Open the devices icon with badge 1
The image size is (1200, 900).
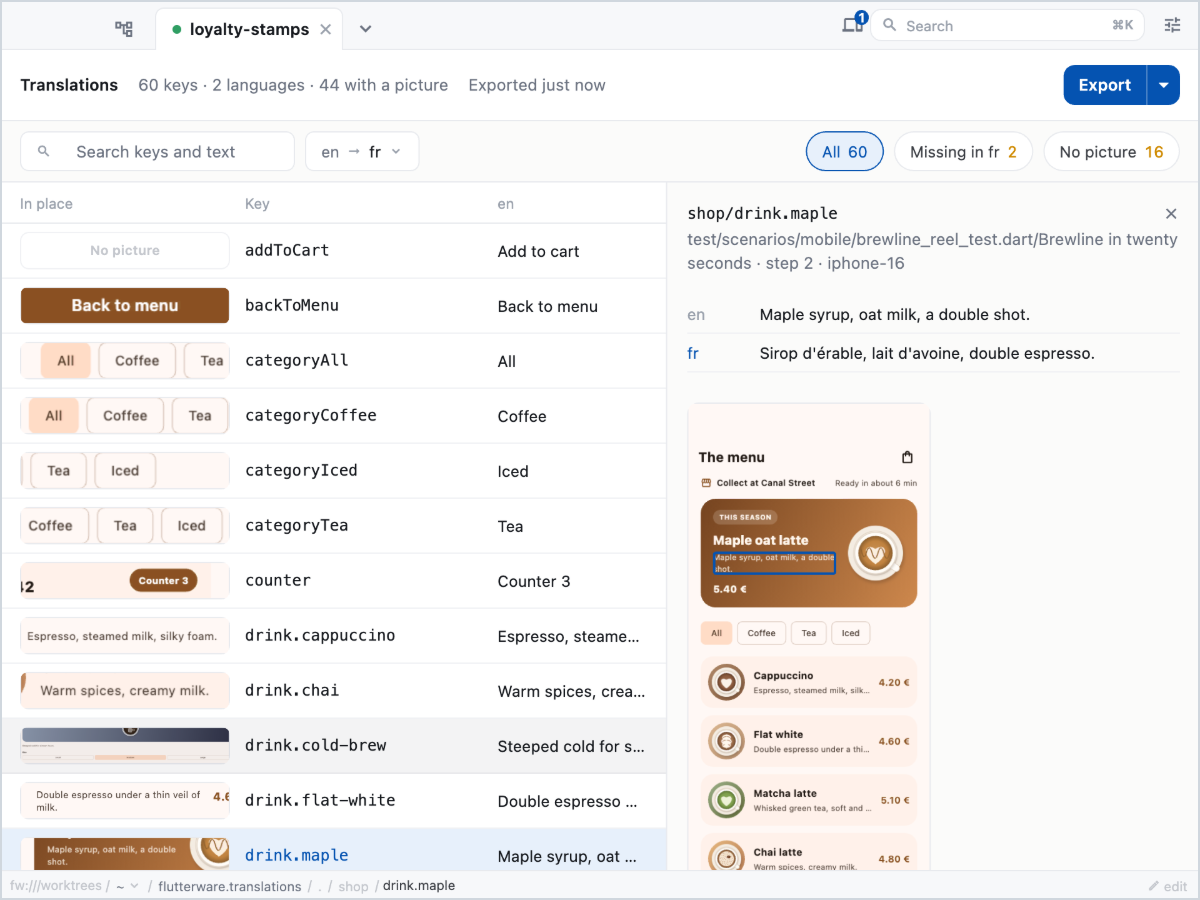(853, 25)
